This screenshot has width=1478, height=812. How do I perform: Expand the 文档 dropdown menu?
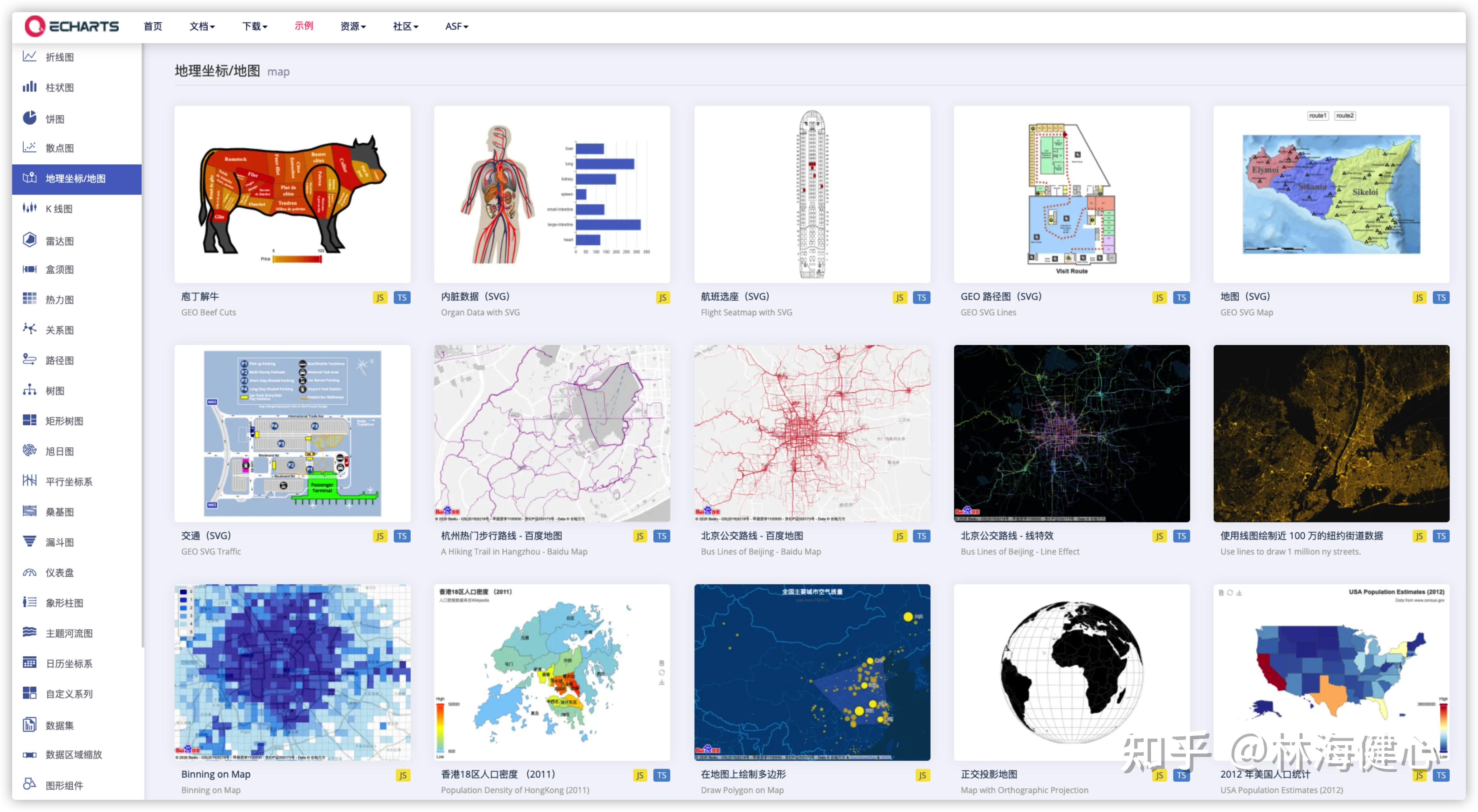pos(202,26)
